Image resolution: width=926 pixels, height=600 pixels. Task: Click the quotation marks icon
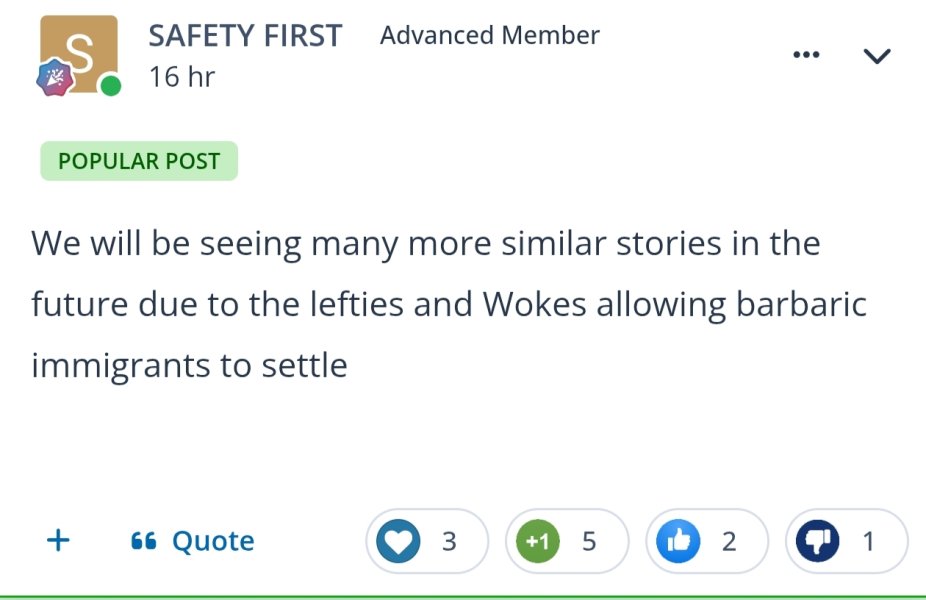point(144,540)
